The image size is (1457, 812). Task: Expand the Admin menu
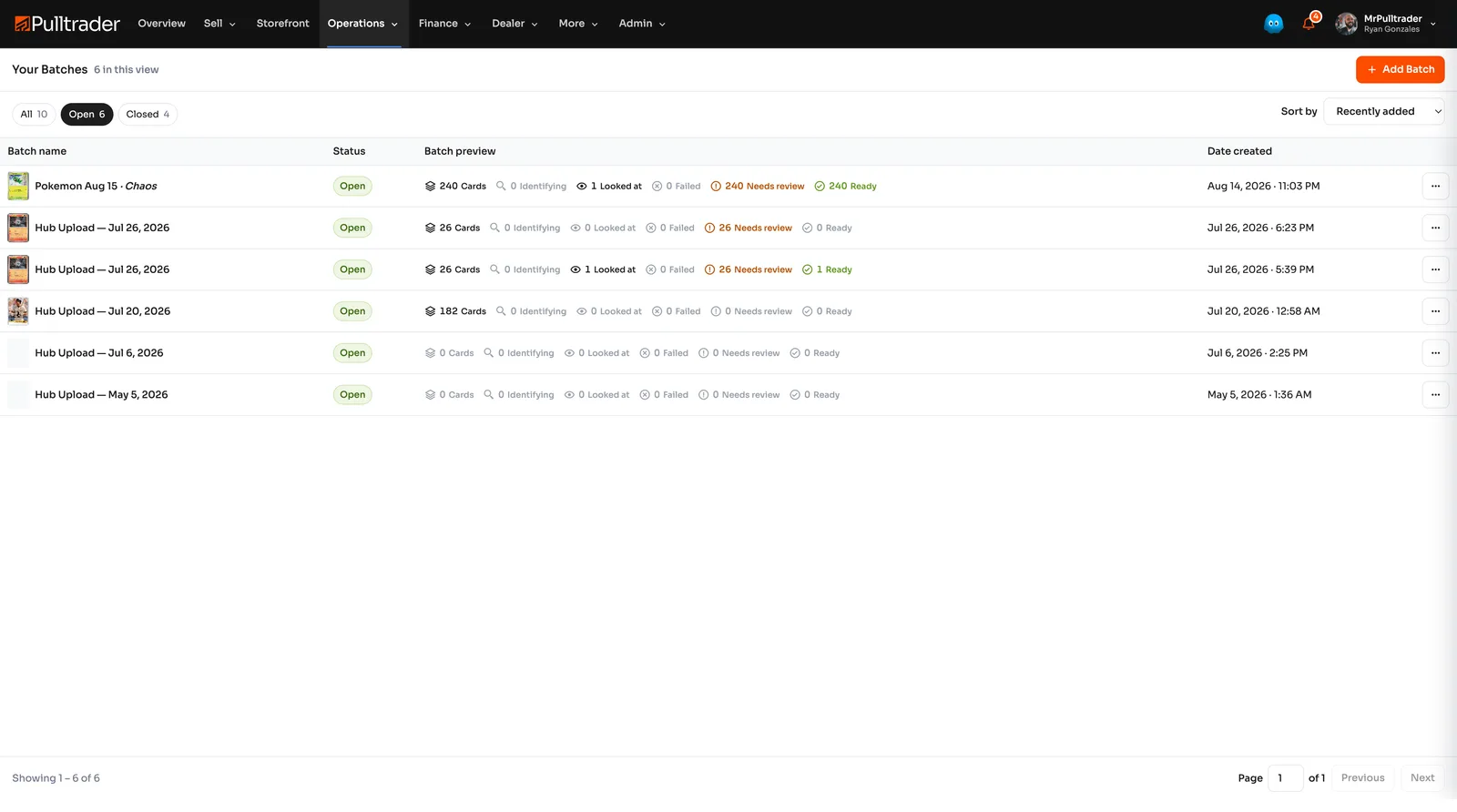click(x=642, y=24)
